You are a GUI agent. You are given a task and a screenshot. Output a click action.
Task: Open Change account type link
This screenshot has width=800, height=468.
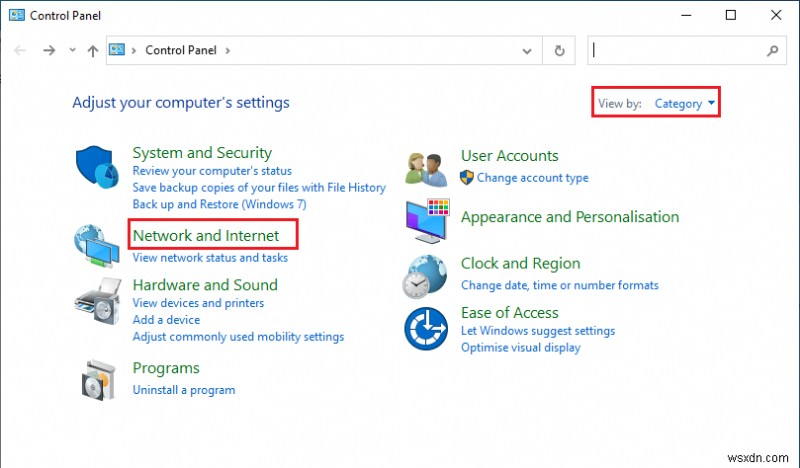532,178
